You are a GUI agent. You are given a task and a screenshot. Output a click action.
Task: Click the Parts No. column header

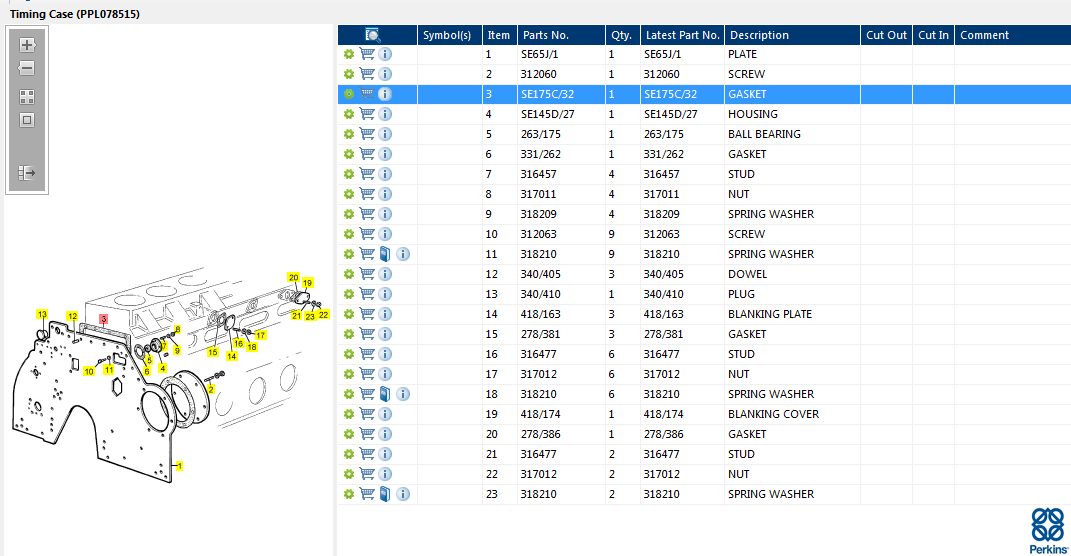click(x=561, y=35)
